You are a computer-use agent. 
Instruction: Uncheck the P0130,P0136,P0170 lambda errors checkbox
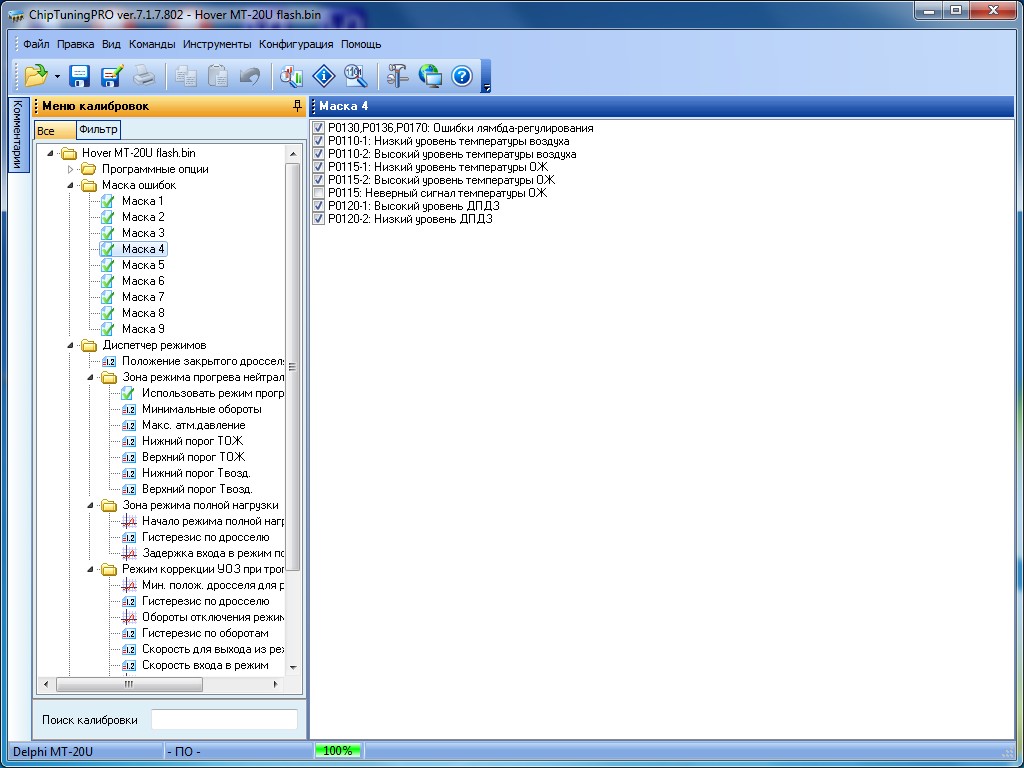coord(319,128)
